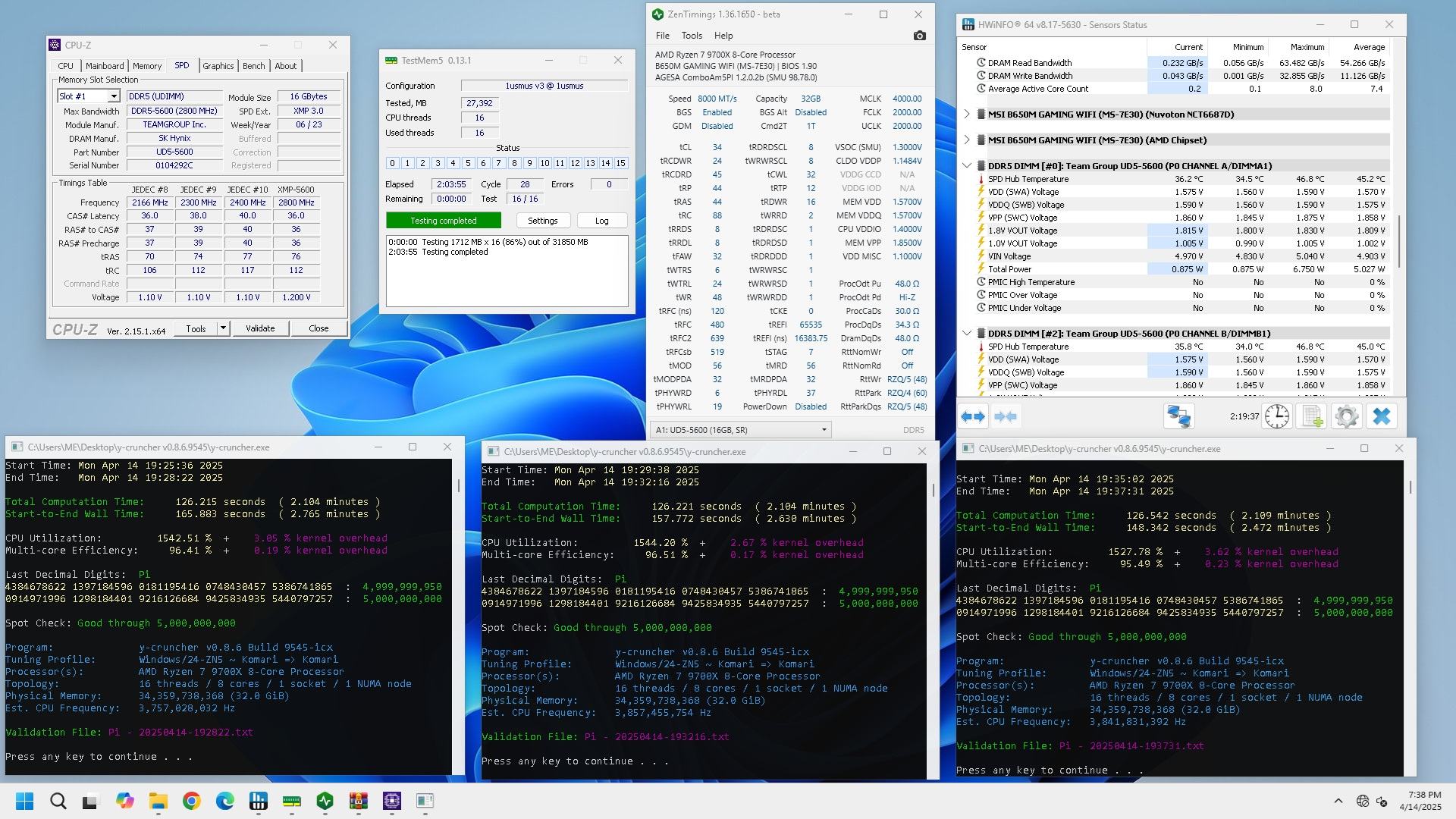Click the HWiNFO expand columns arrows icon

(973, 416)
